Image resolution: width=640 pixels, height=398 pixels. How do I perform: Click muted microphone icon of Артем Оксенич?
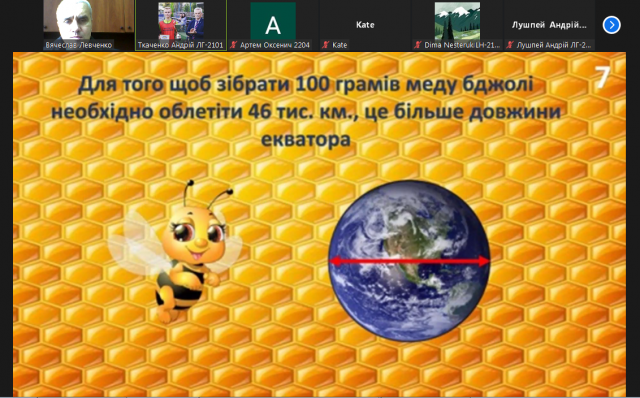233,45
